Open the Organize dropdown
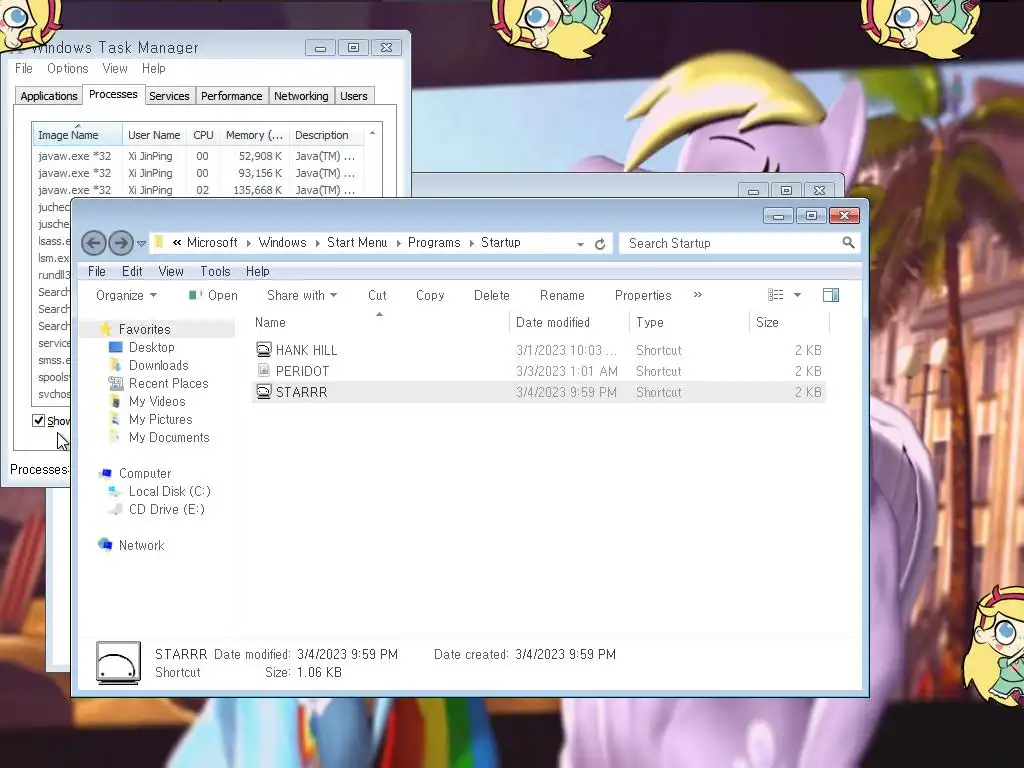Screen dimensions: 1024x768 pos(126,295)
